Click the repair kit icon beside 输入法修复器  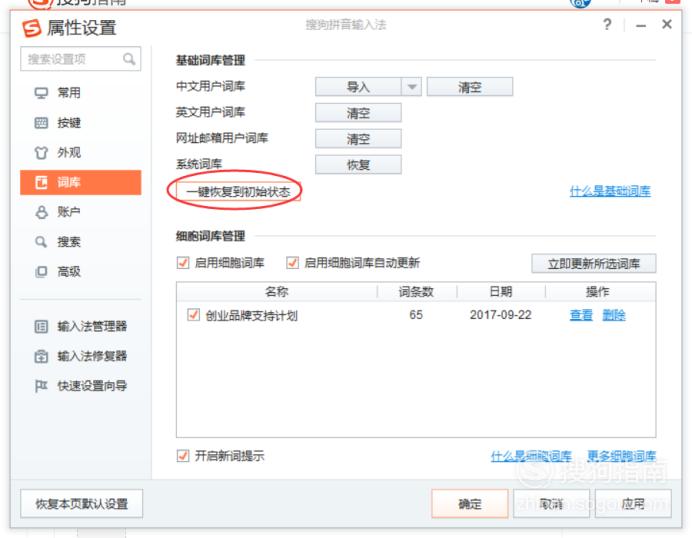[x=41, y=356]
